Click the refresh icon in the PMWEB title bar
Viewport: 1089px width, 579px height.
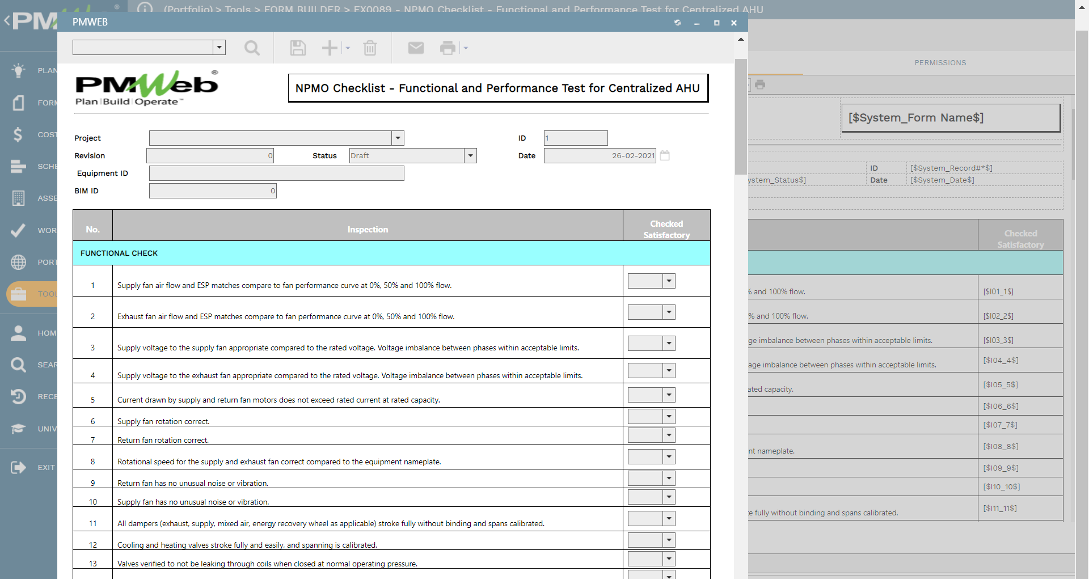click(678, 22)
